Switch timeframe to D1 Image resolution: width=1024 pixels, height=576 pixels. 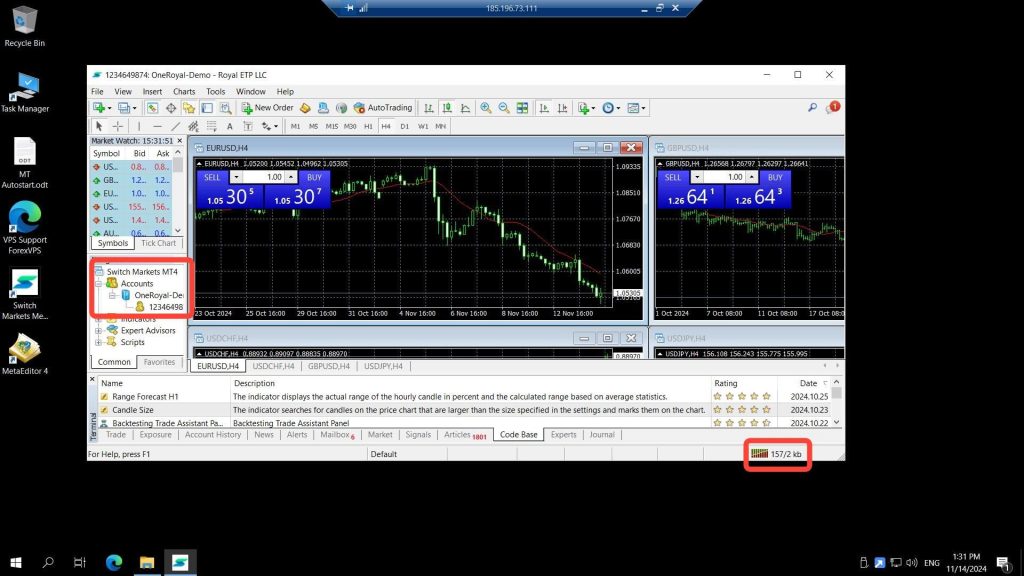[x=404, y=126]
